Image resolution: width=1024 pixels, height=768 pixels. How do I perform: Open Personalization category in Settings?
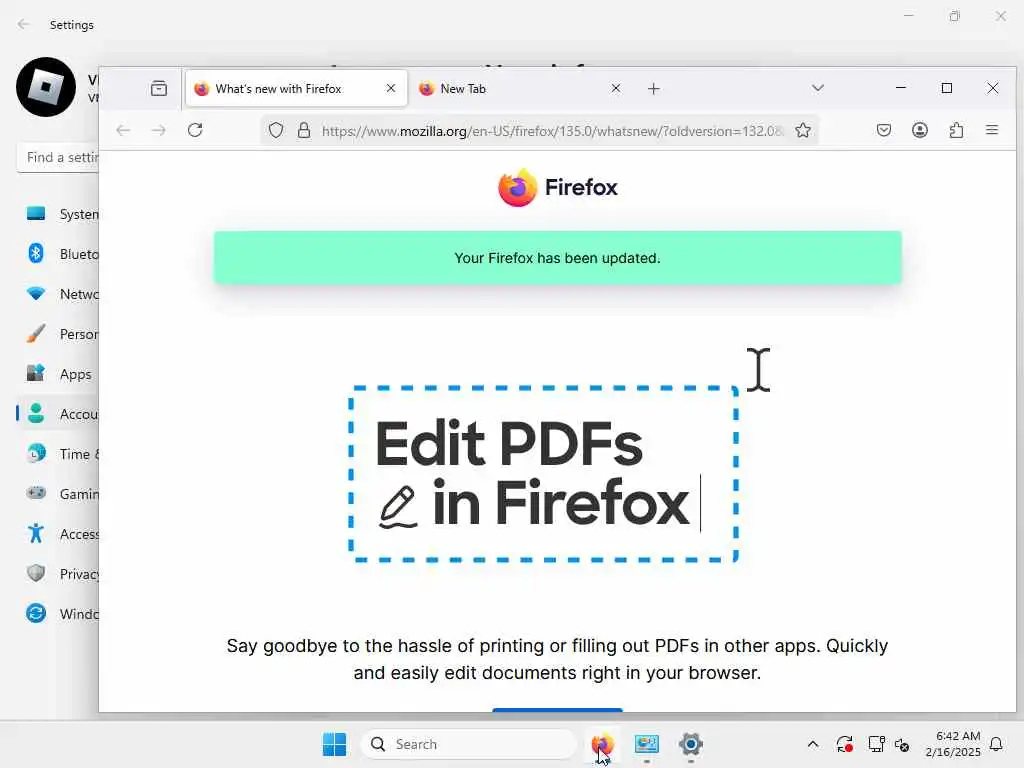tap(59, 334)
